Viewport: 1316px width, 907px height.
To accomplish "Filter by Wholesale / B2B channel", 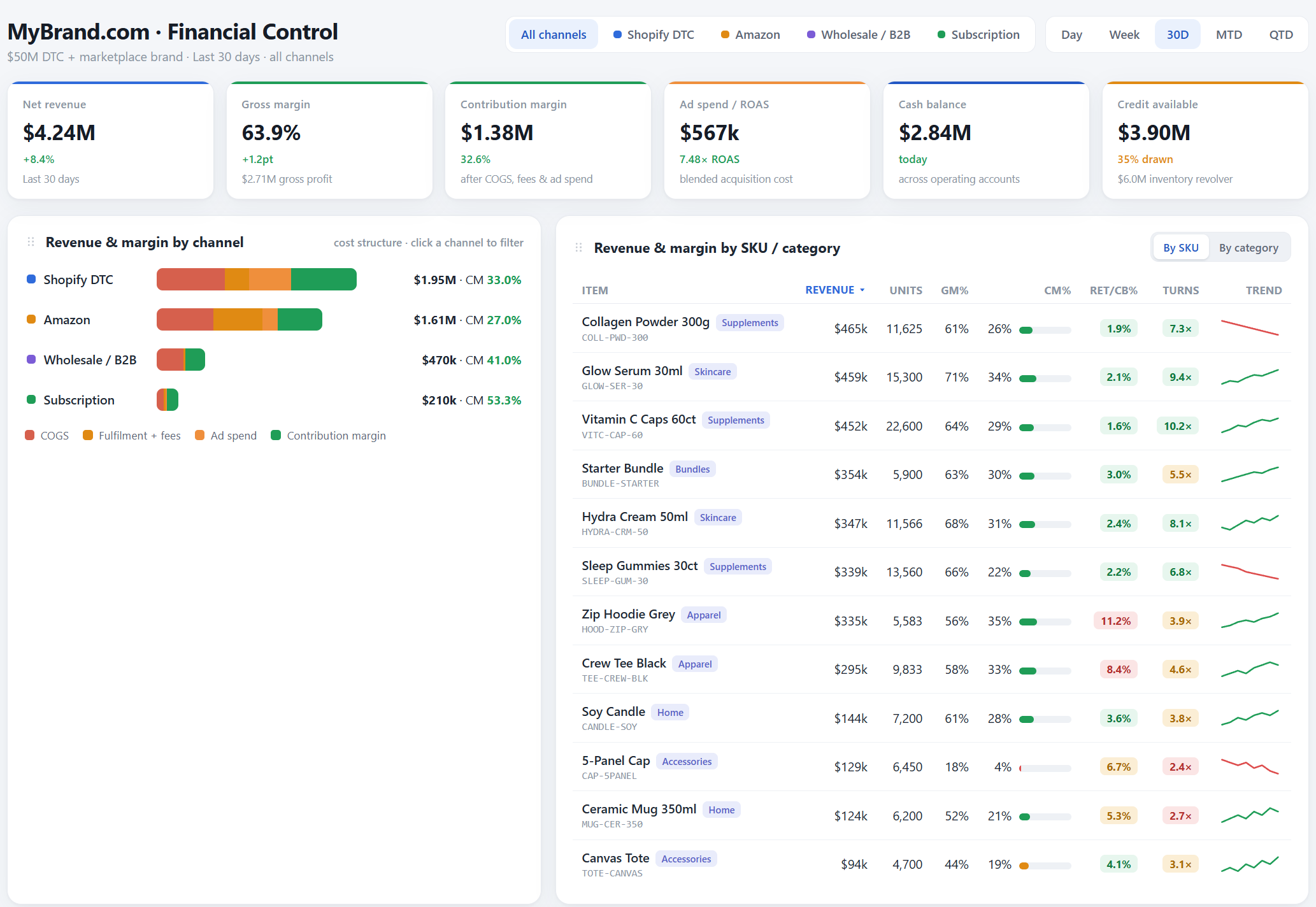I will [x=858, y=34].
